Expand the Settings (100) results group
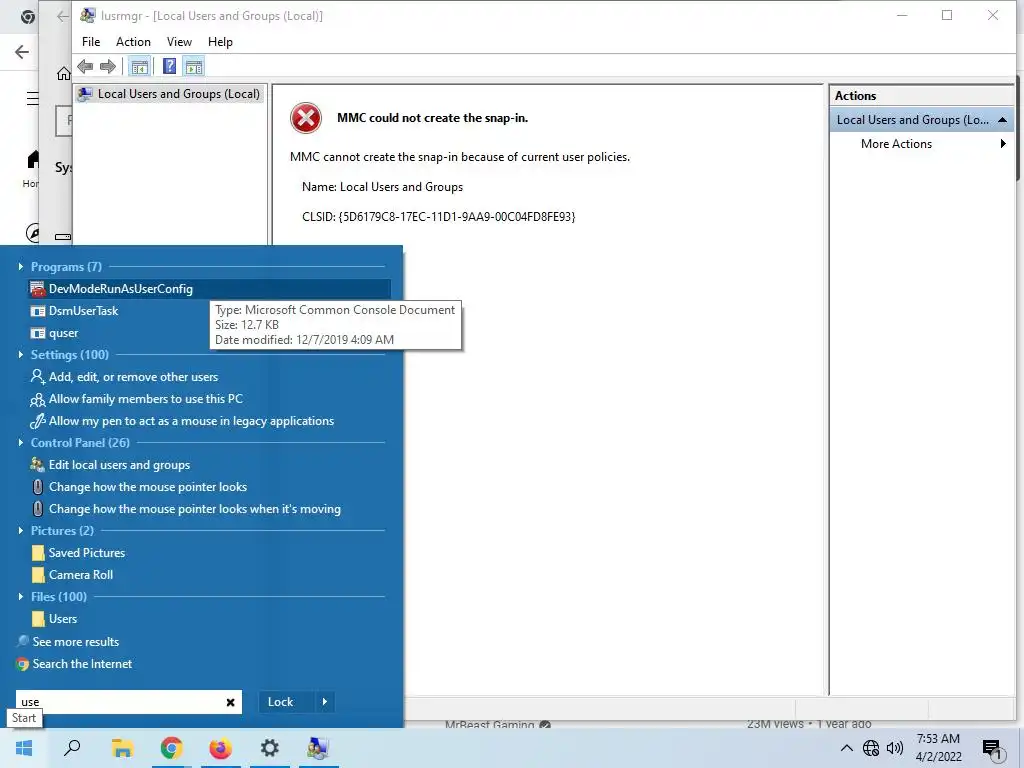Image resolution: width=1024 pixels, height=768 pixels. coord(21,355)
